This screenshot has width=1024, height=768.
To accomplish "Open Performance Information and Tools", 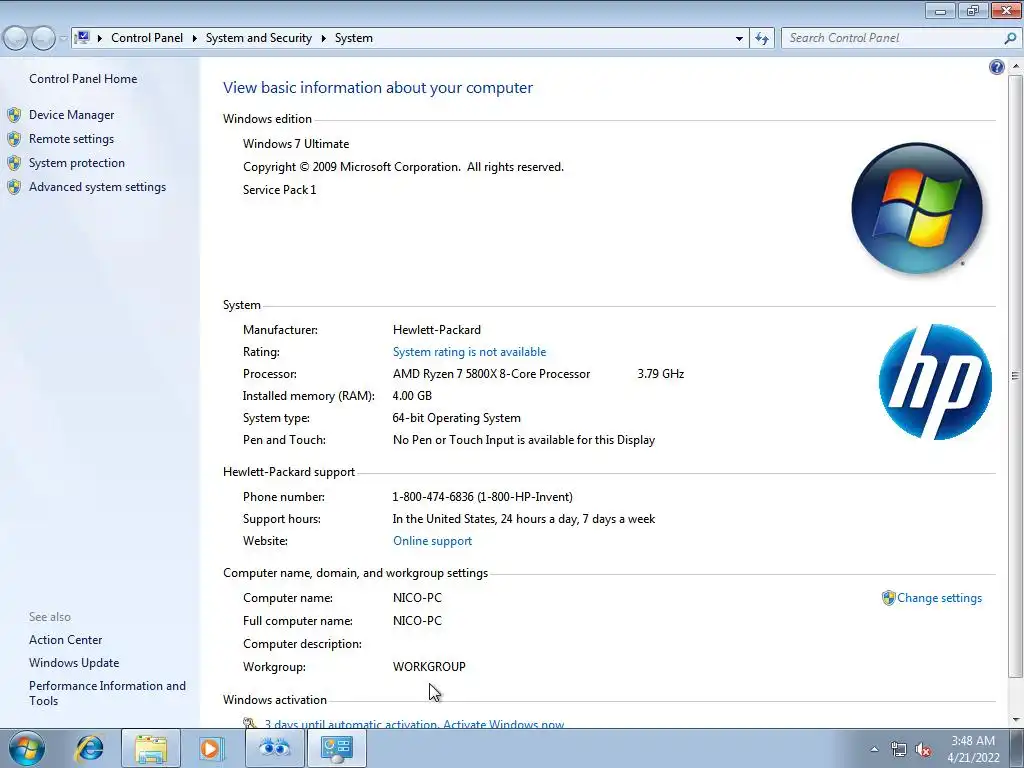I will point(107,694).
